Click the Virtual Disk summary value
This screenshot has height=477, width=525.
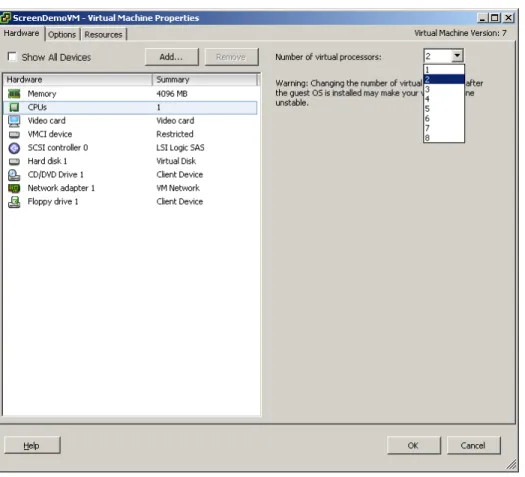(x=176, y=161)
